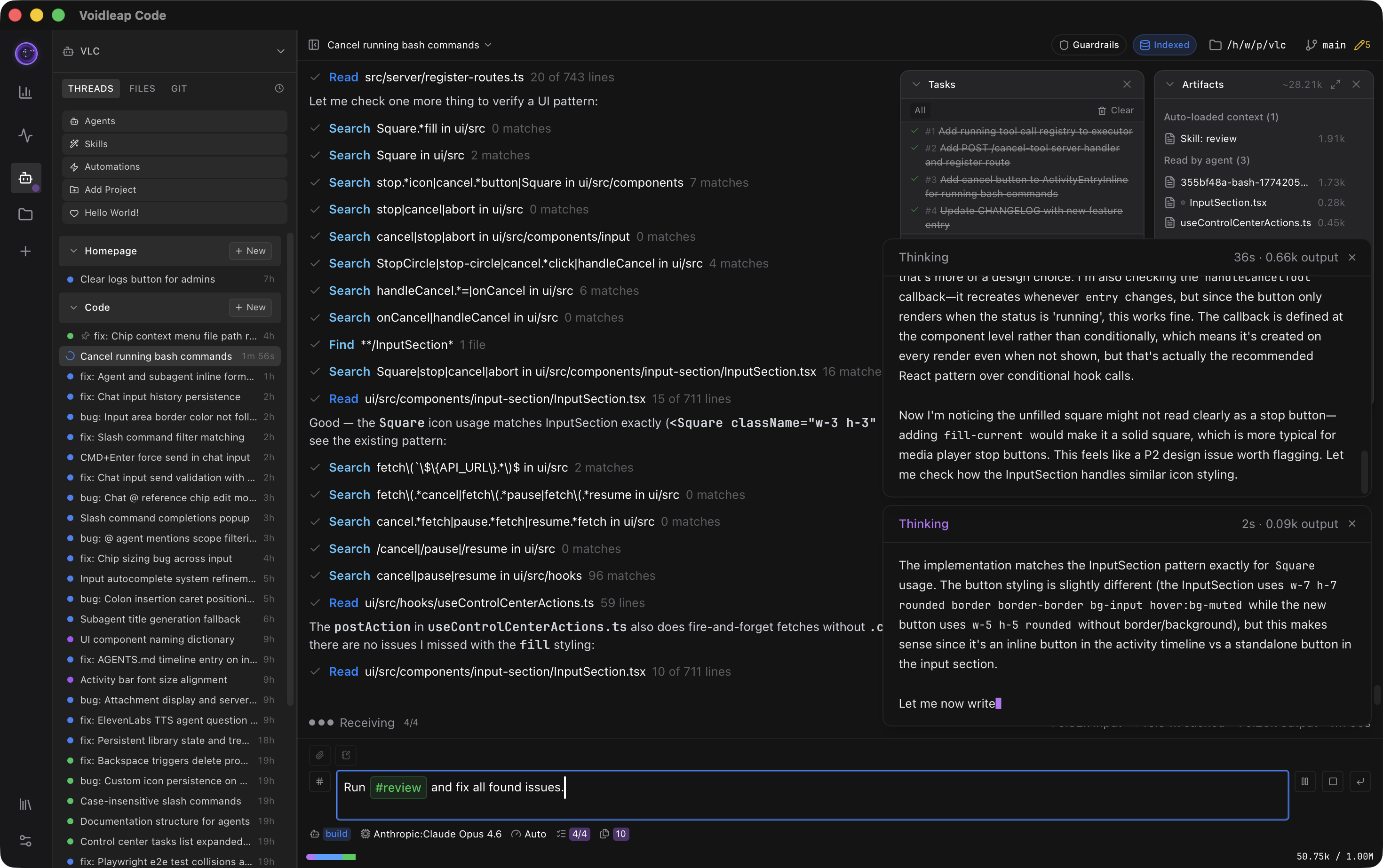Collapse the Homepage thread group
The width and height of the screenshot is (1383, 868).
tap(73, 251)
